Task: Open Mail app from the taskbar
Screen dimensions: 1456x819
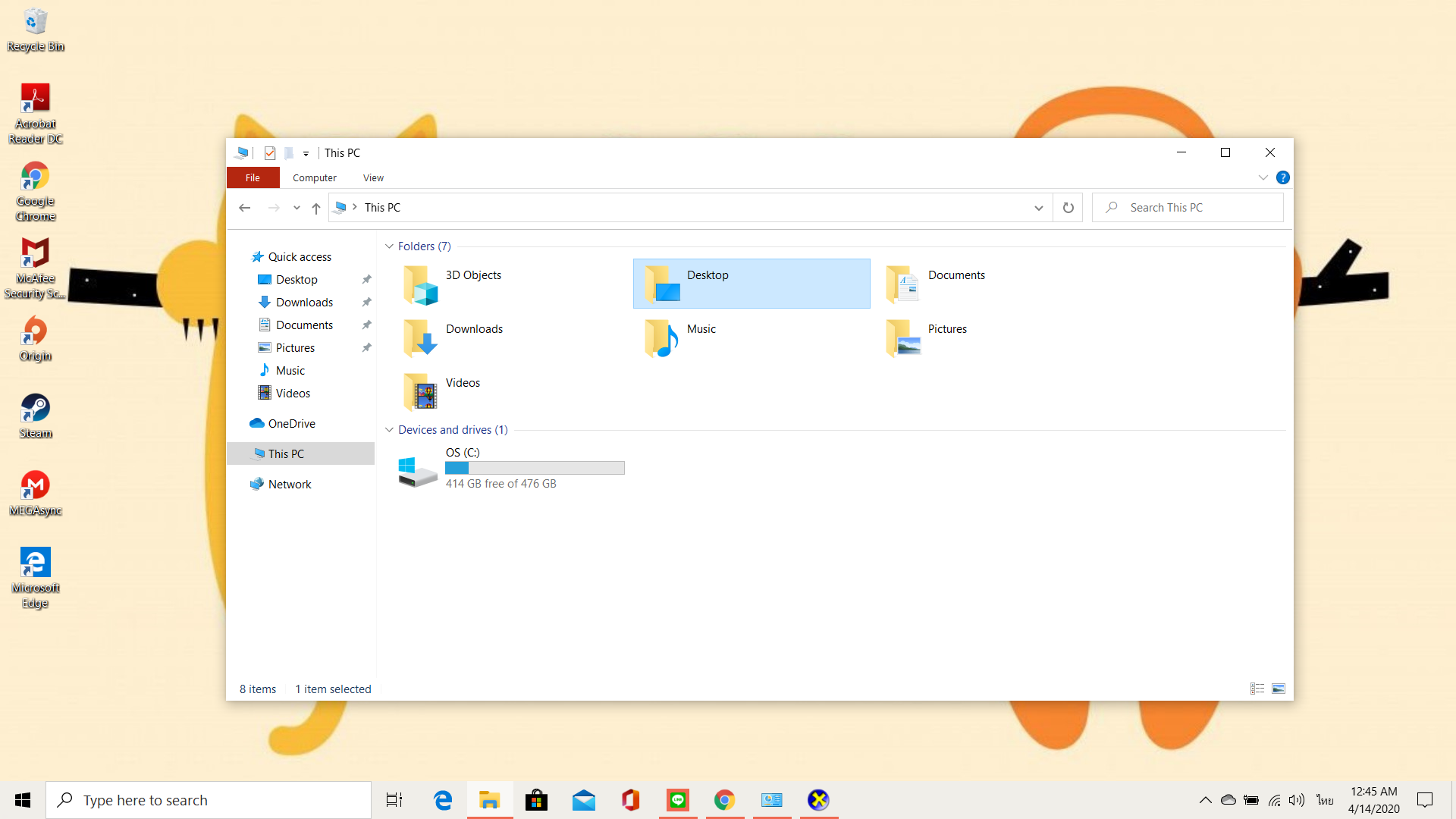Action: (583, 800)
